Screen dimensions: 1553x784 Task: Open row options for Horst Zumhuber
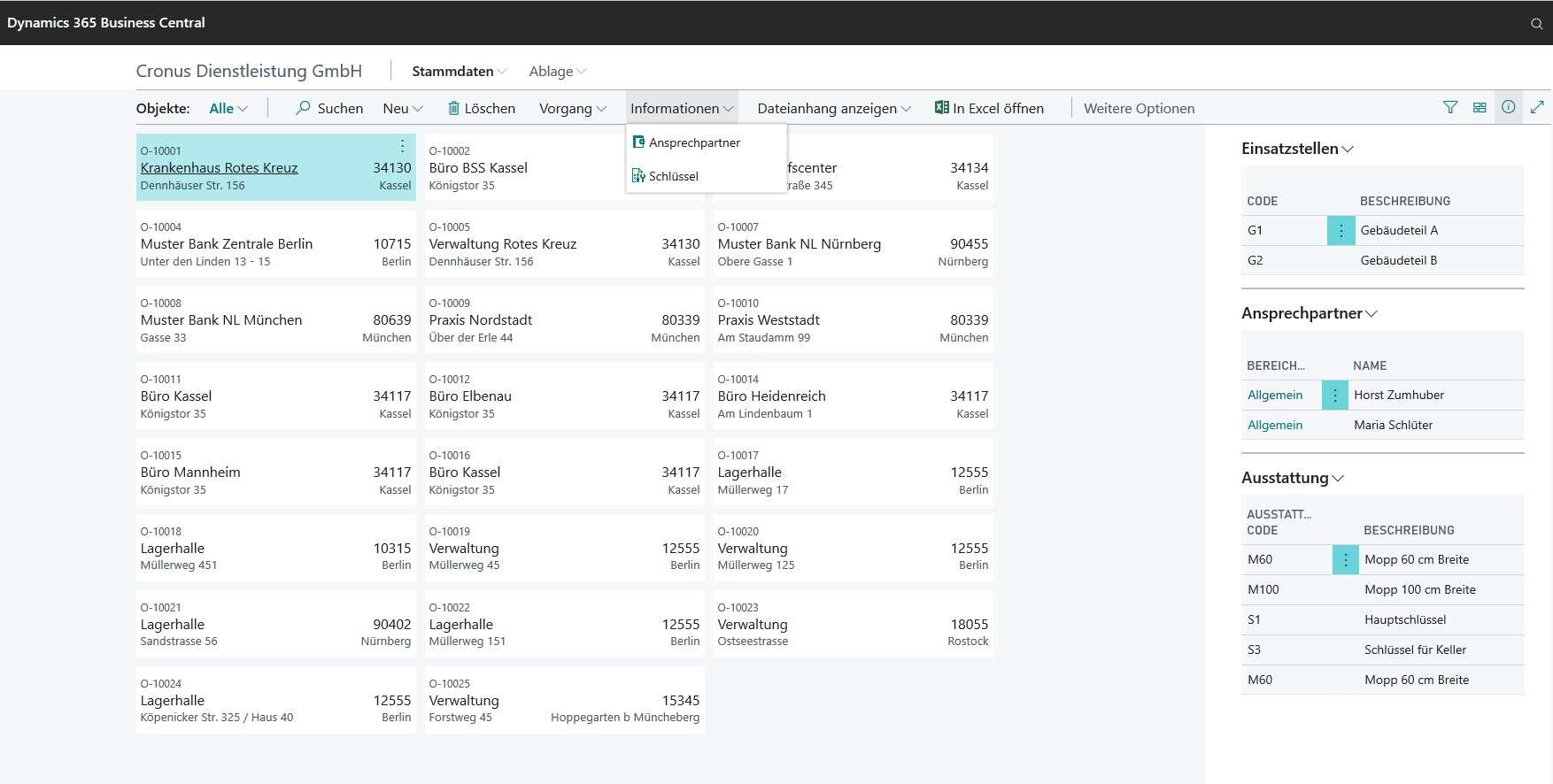point(1335,396)
